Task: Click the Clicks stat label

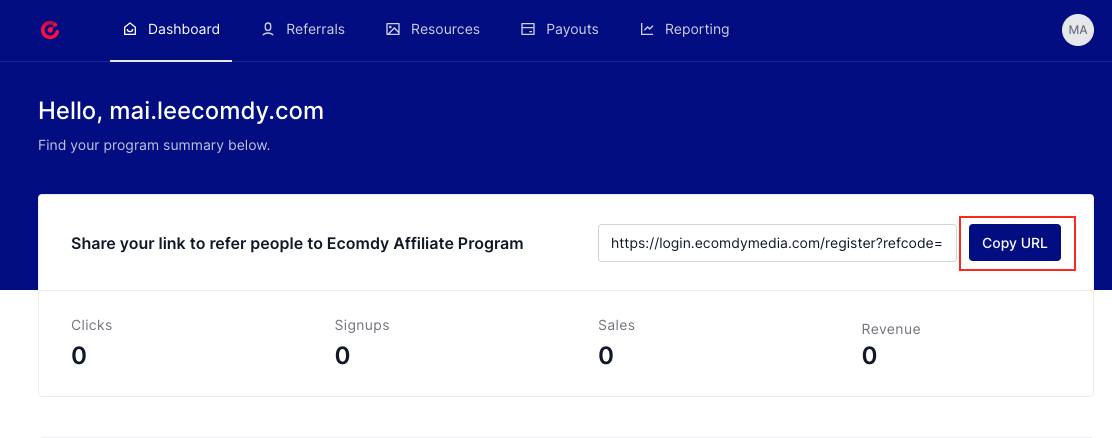Action: point(91,325)
